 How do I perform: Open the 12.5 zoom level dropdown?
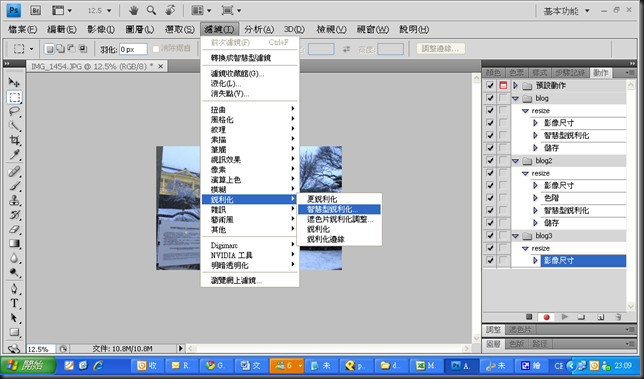[x=109, y=11]
